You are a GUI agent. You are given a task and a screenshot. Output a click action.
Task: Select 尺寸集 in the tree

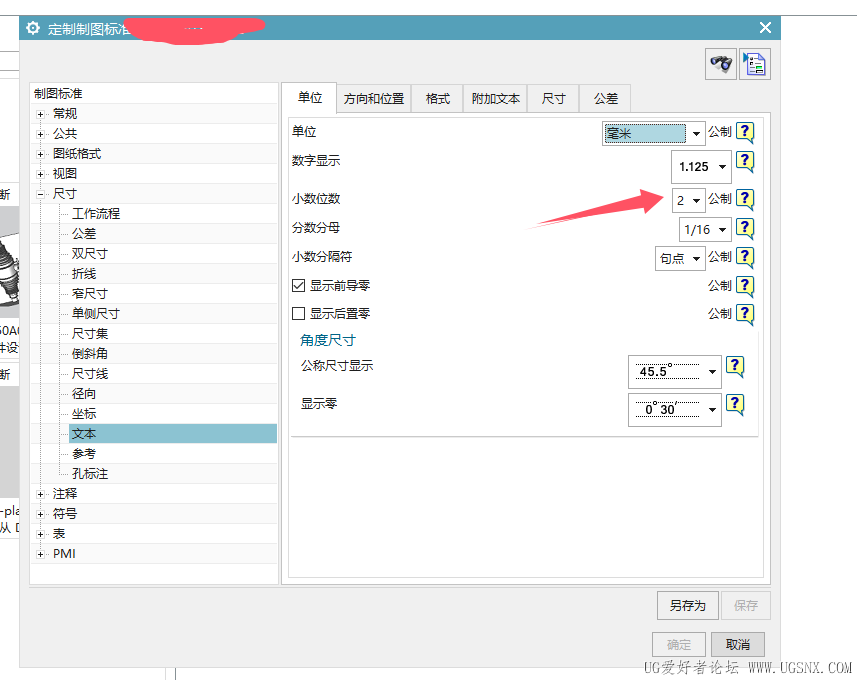pyautogui.click(x=90, y=334)
